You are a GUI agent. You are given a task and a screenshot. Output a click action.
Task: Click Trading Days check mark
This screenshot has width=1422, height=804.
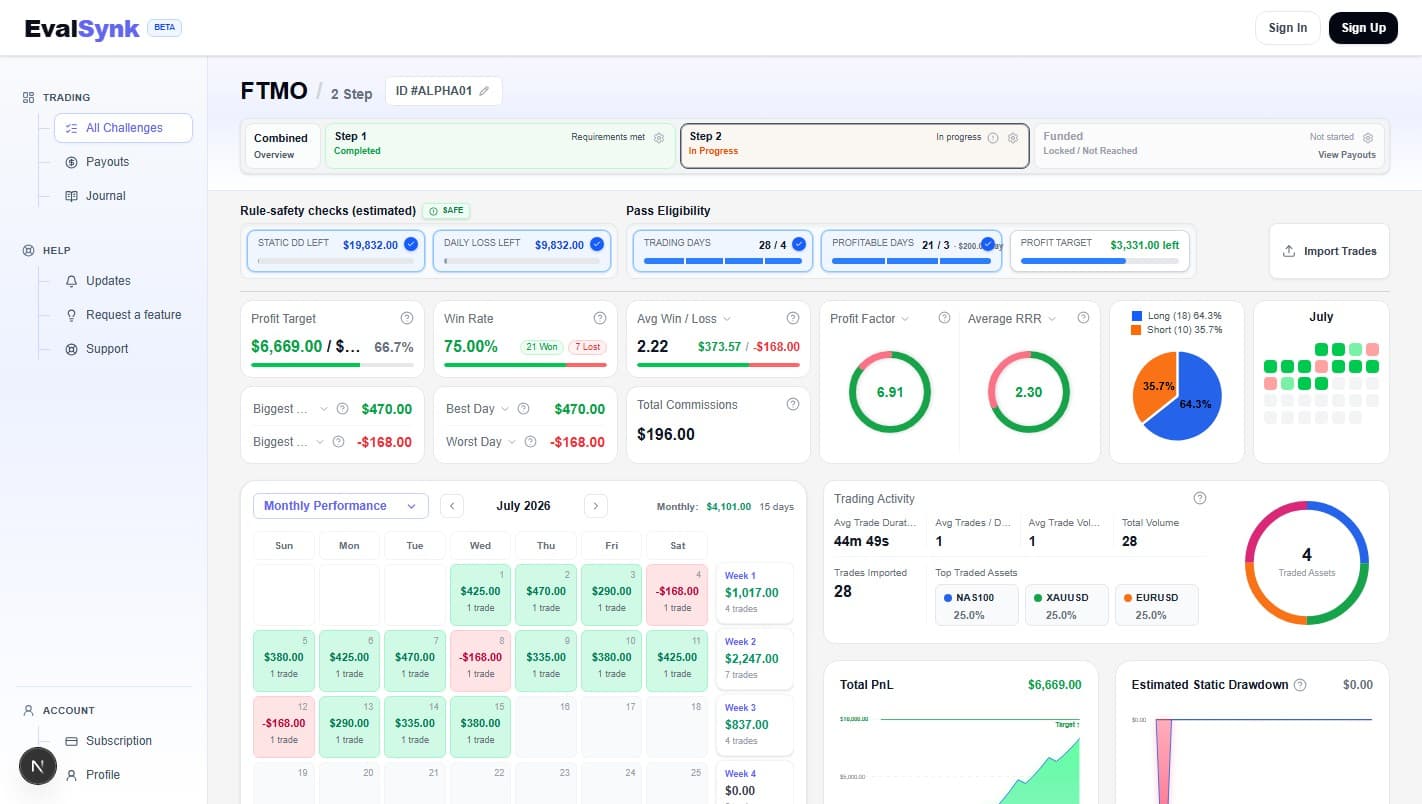(799, 243)
